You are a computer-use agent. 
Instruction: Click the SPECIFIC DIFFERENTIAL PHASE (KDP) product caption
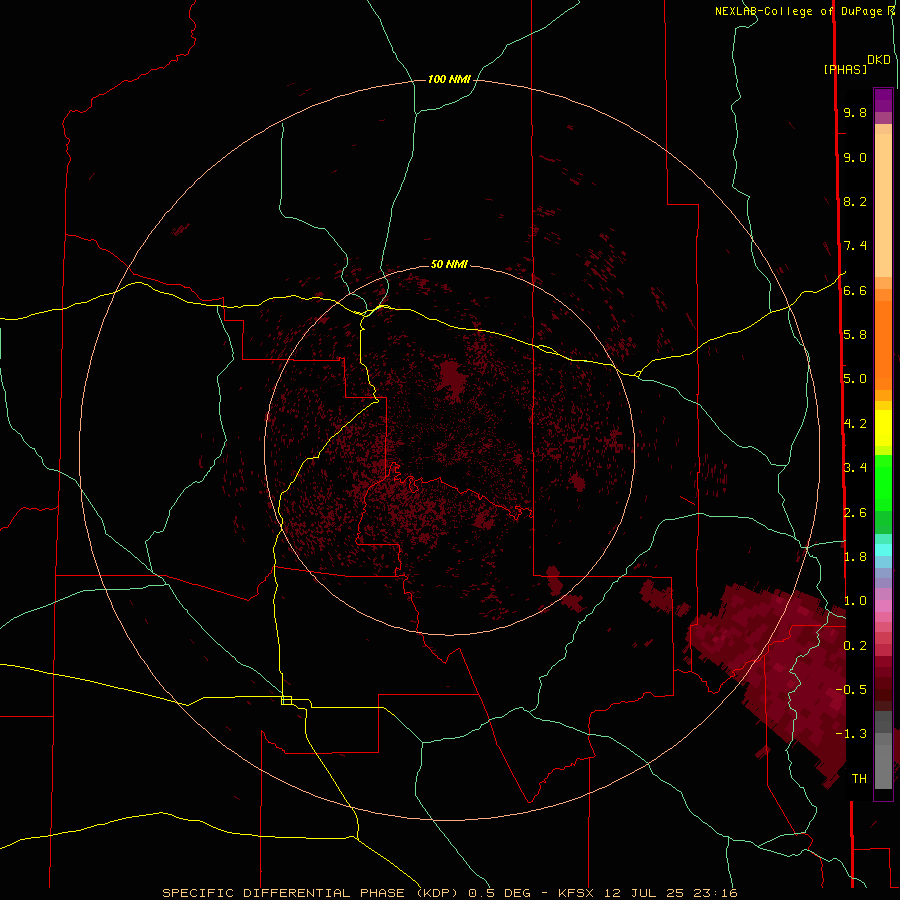coord(311,893)
